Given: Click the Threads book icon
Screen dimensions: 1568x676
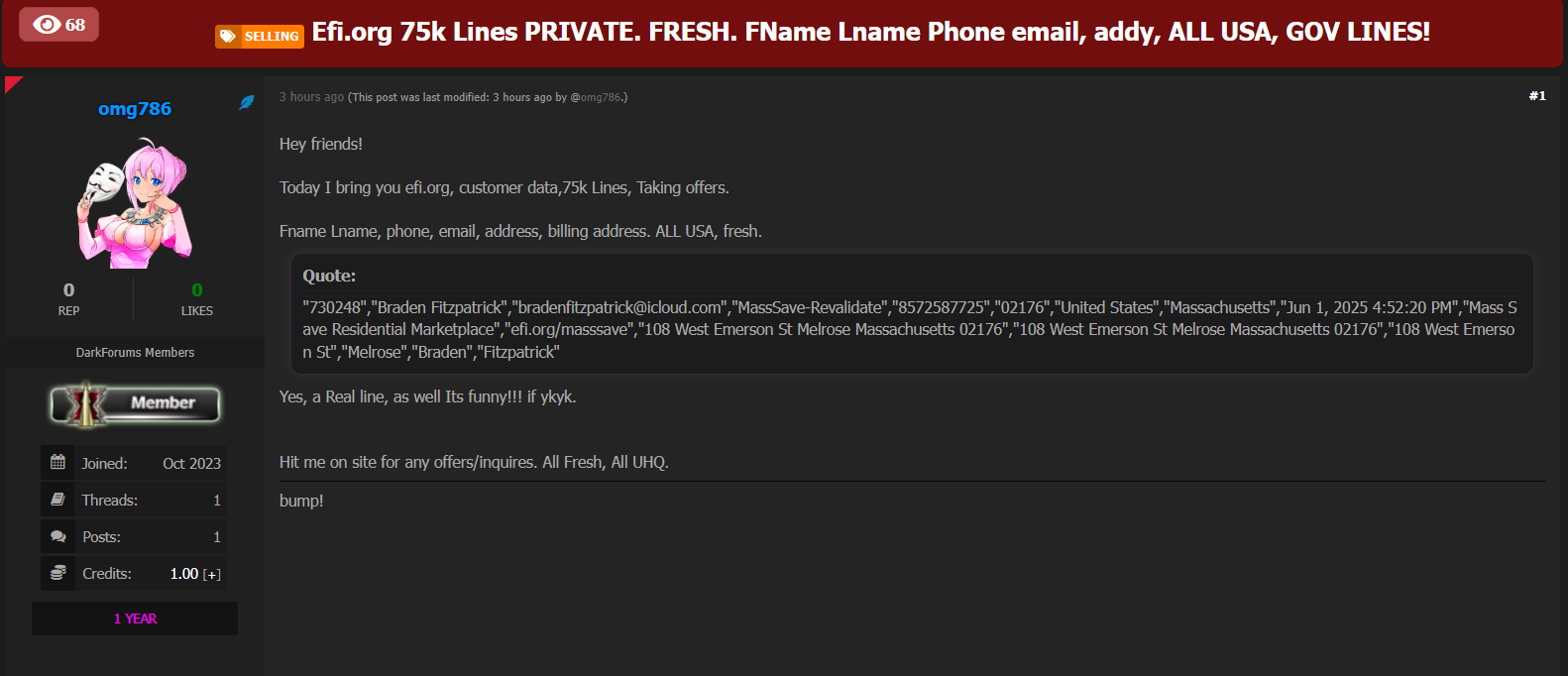Looking at the screenshot, I should pos(57,500).
